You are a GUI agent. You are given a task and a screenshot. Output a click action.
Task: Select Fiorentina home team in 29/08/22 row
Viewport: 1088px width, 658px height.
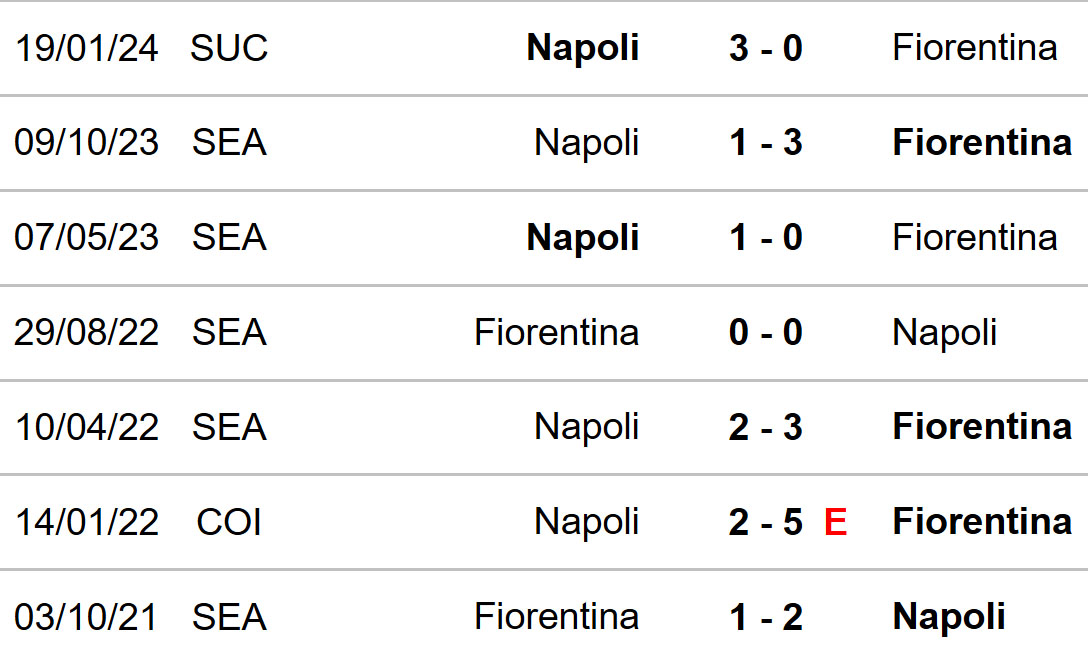pos(556,332)
